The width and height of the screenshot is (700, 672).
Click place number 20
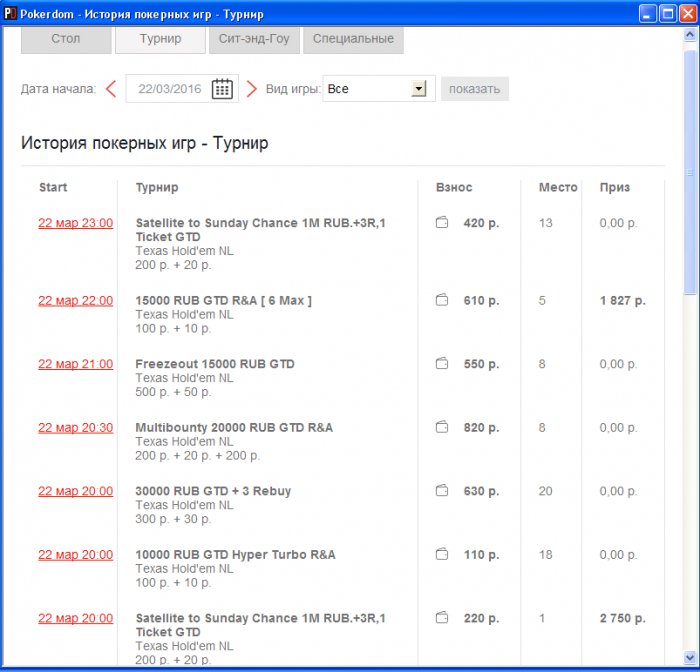(x=546, y=491)
